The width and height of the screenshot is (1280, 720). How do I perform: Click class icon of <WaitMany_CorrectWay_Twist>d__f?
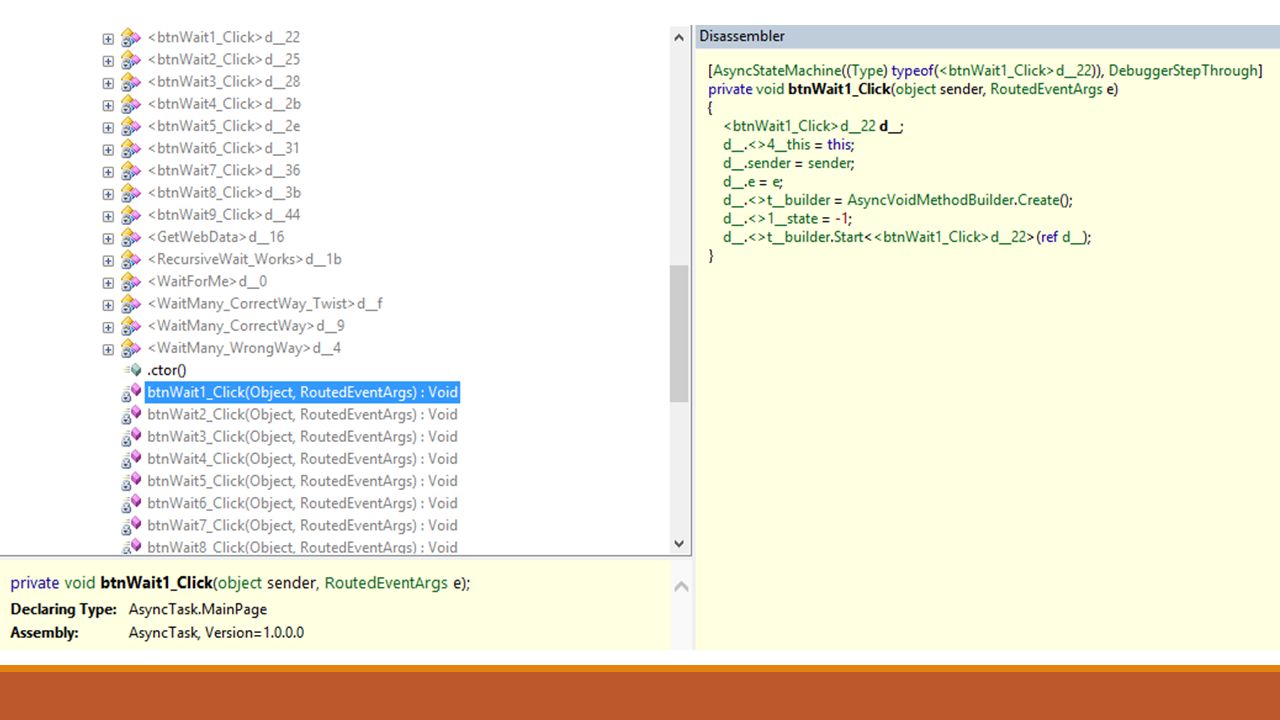[131, 304]
